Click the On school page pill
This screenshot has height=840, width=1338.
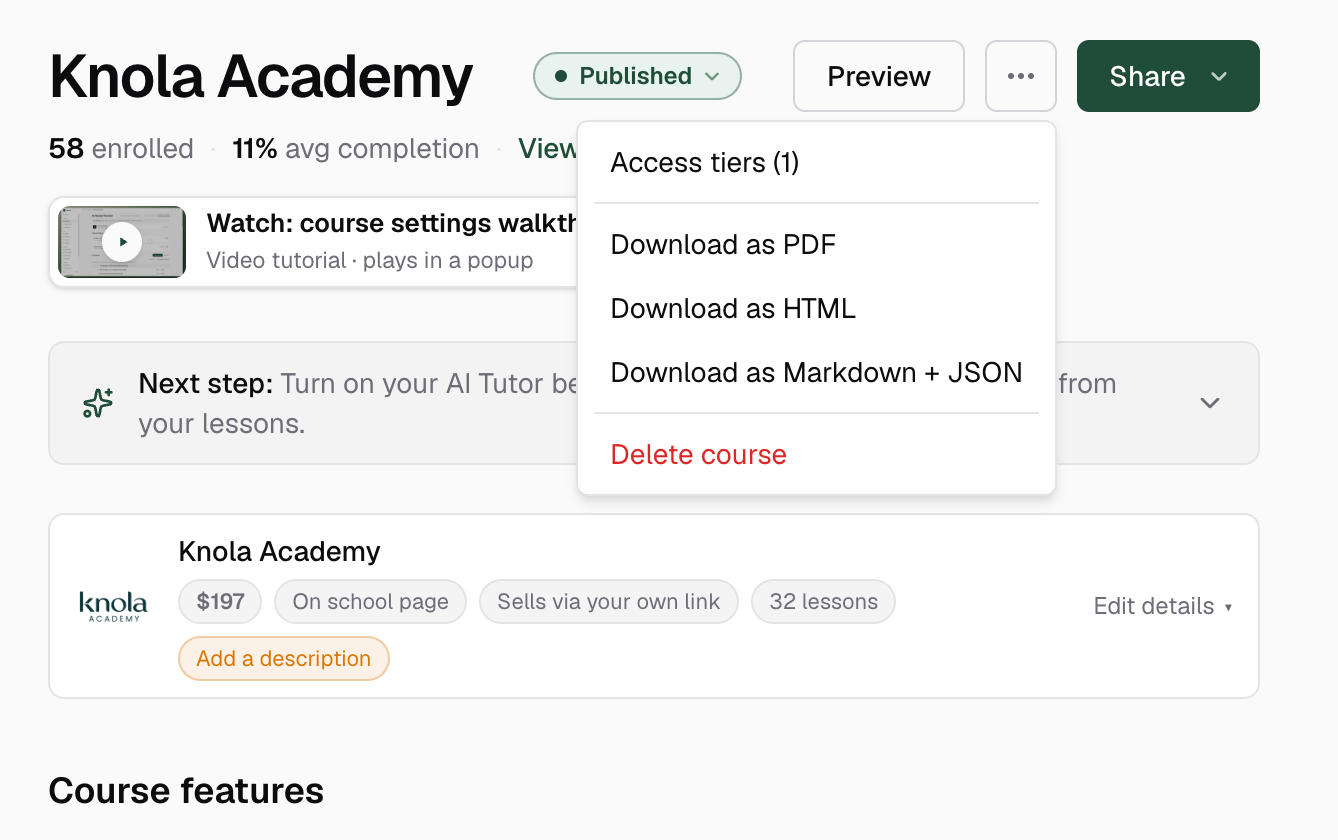(x=370, y=602)
